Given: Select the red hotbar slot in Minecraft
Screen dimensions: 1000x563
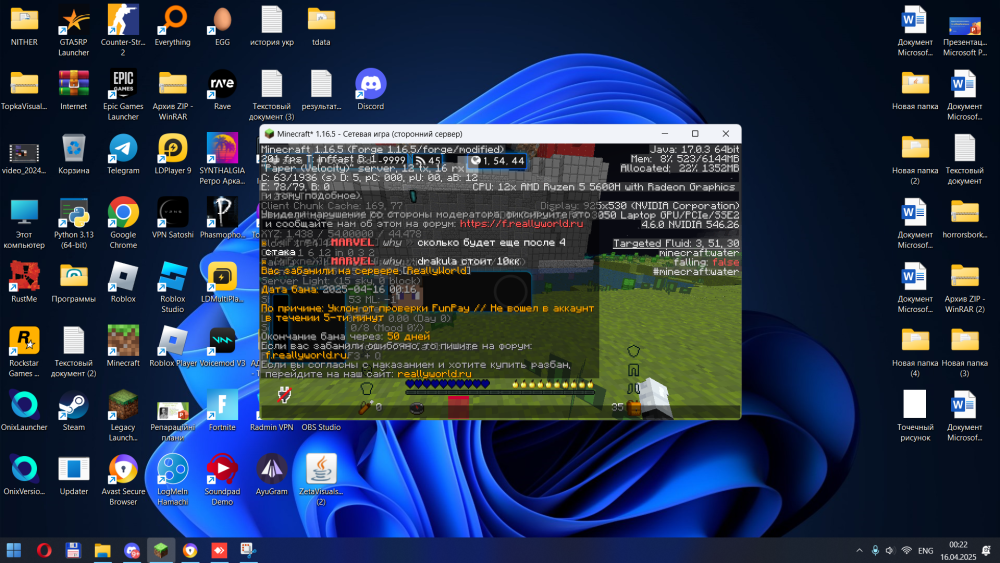Looking at the screenshot, I should tap(458, 407).
